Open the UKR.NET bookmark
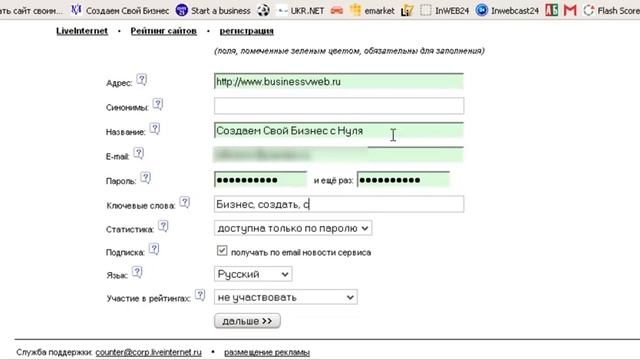This screenshot has height=360, width=640. (x=300, y=11)
